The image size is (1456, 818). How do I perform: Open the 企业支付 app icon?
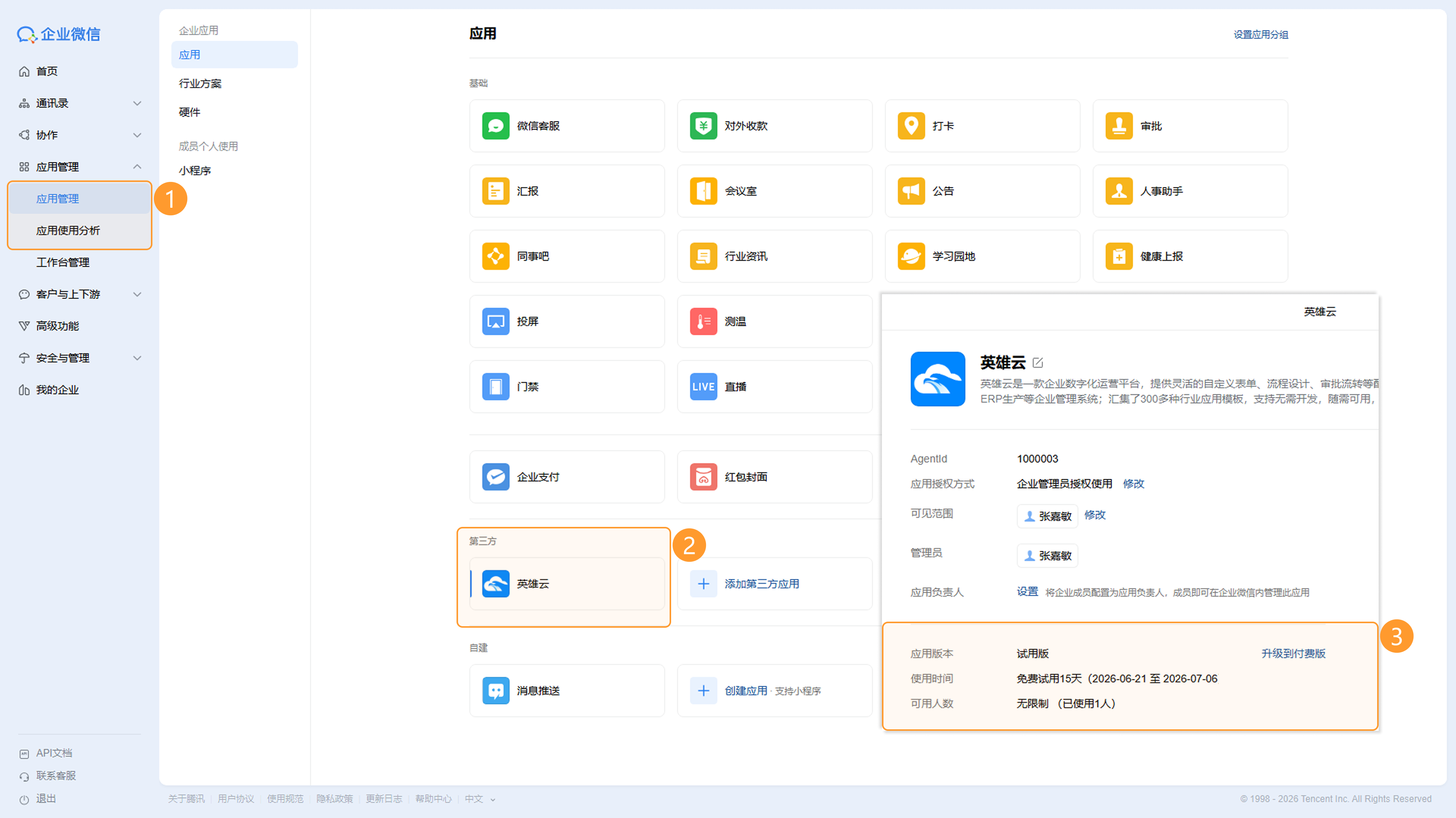[495, 477]
